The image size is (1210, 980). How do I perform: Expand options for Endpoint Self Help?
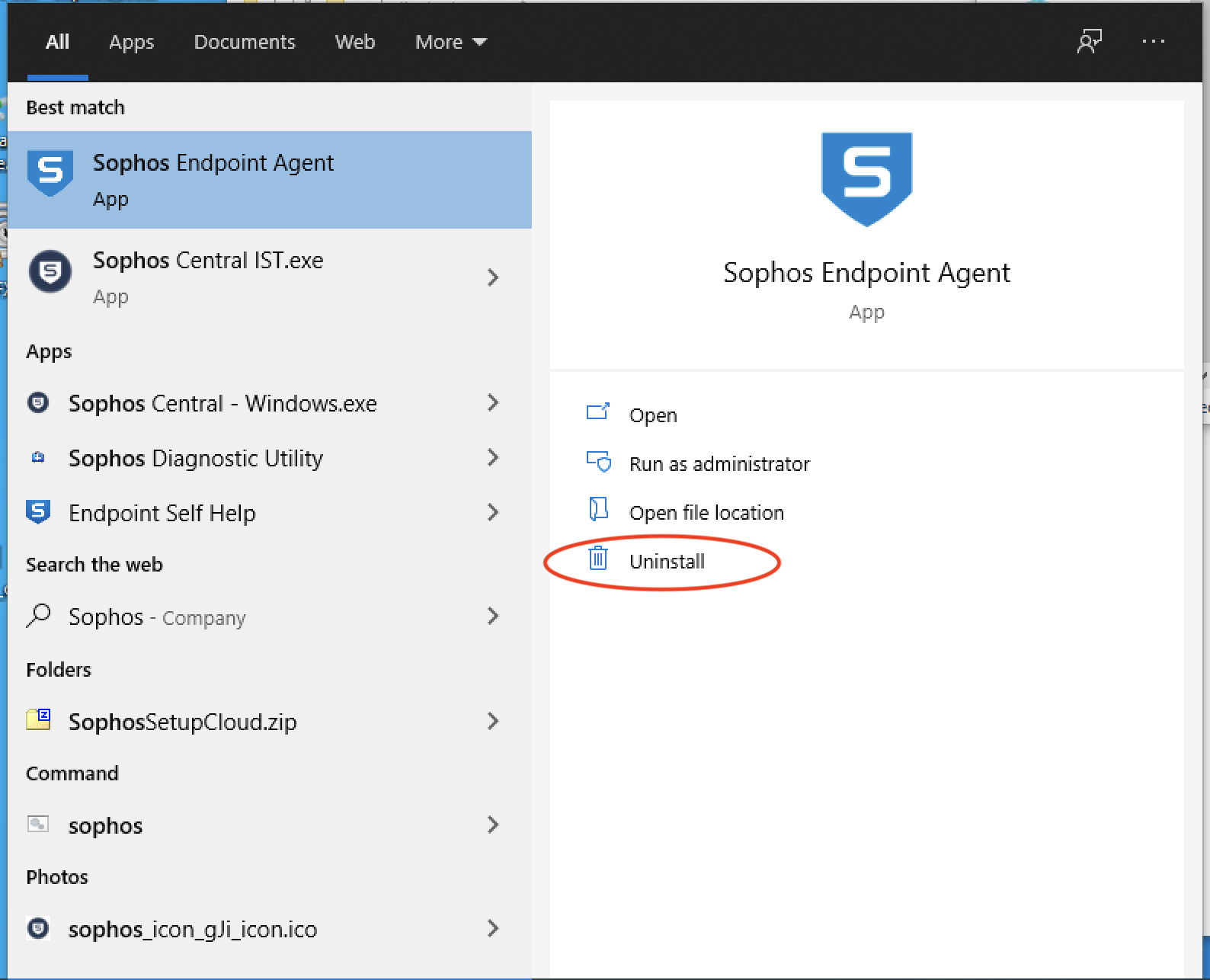(493, 512)
